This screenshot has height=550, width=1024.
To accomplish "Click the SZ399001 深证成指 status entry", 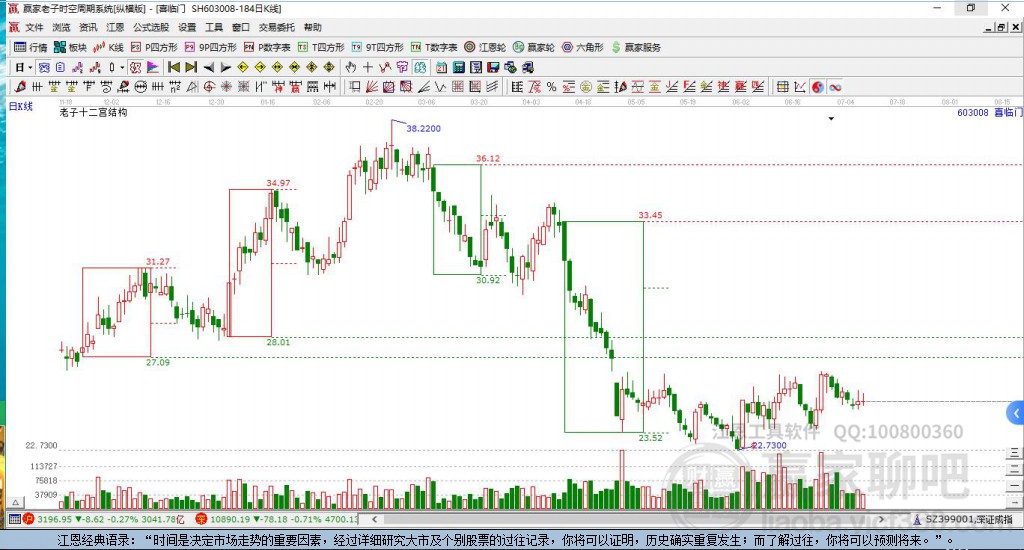I will 964,519.
